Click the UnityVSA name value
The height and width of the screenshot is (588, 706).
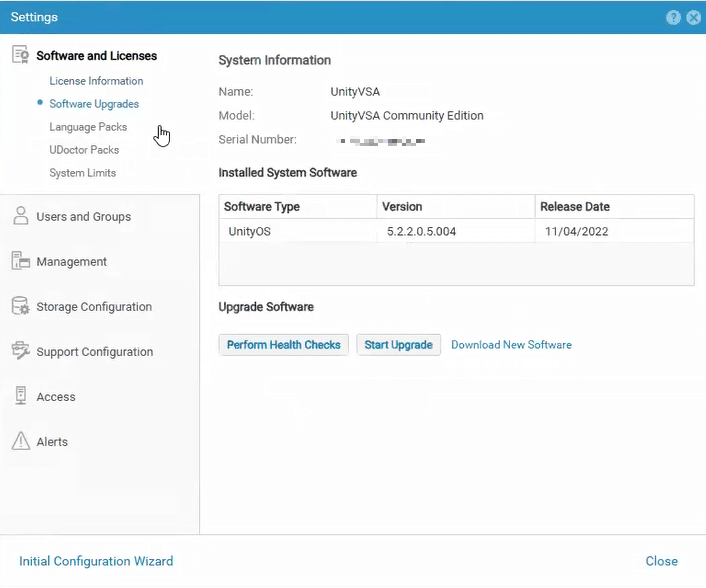355,92
